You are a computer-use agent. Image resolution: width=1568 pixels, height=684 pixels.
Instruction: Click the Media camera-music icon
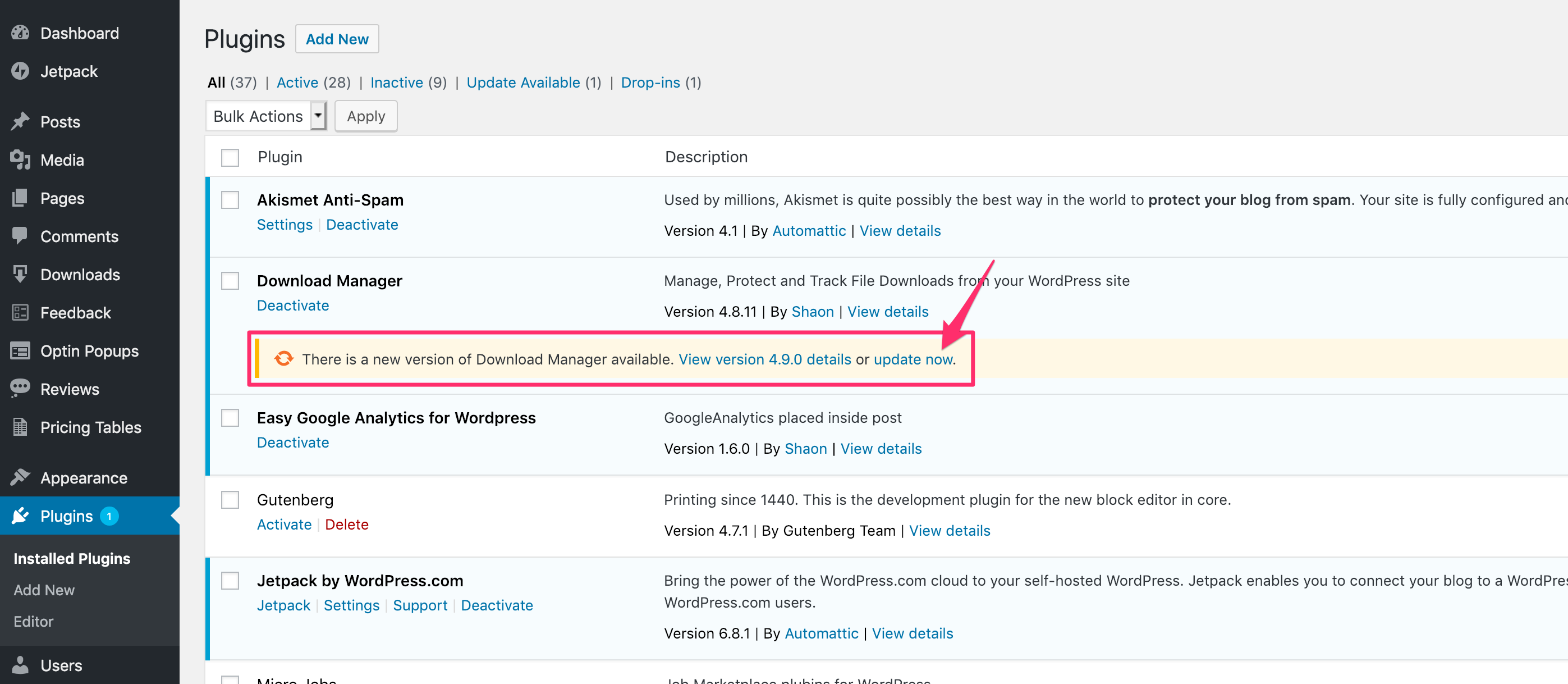tap(20, 159)
